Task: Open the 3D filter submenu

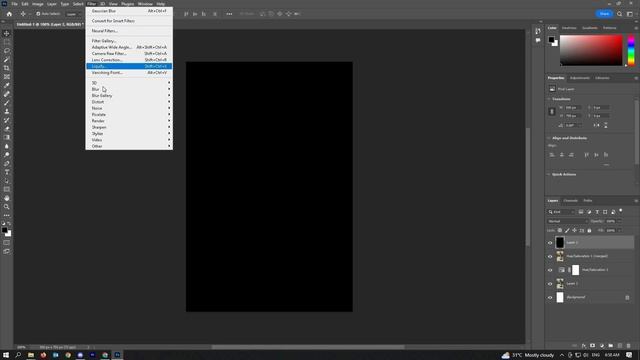Action: tap(129, 83)
